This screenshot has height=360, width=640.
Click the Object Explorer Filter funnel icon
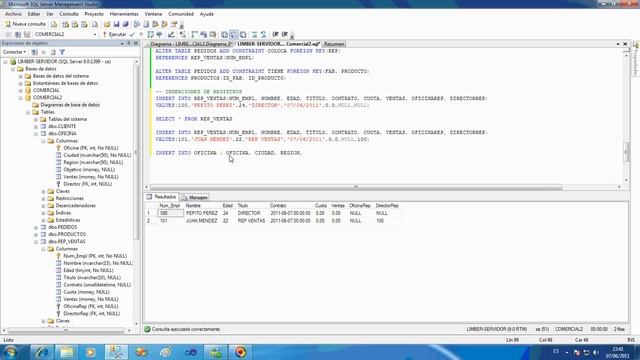pos(62,52)
